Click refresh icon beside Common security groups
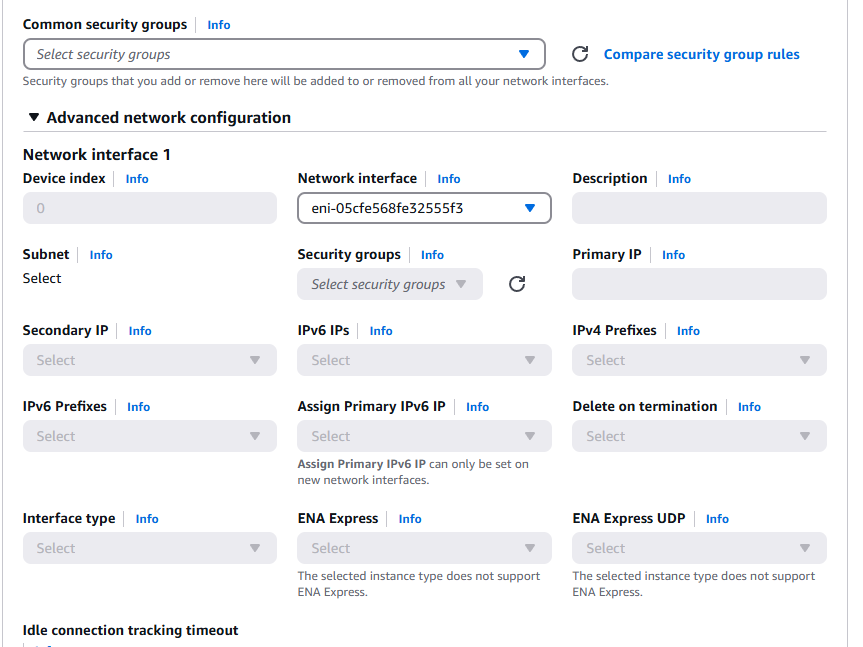The image size is (863, 647). [579, 54]
